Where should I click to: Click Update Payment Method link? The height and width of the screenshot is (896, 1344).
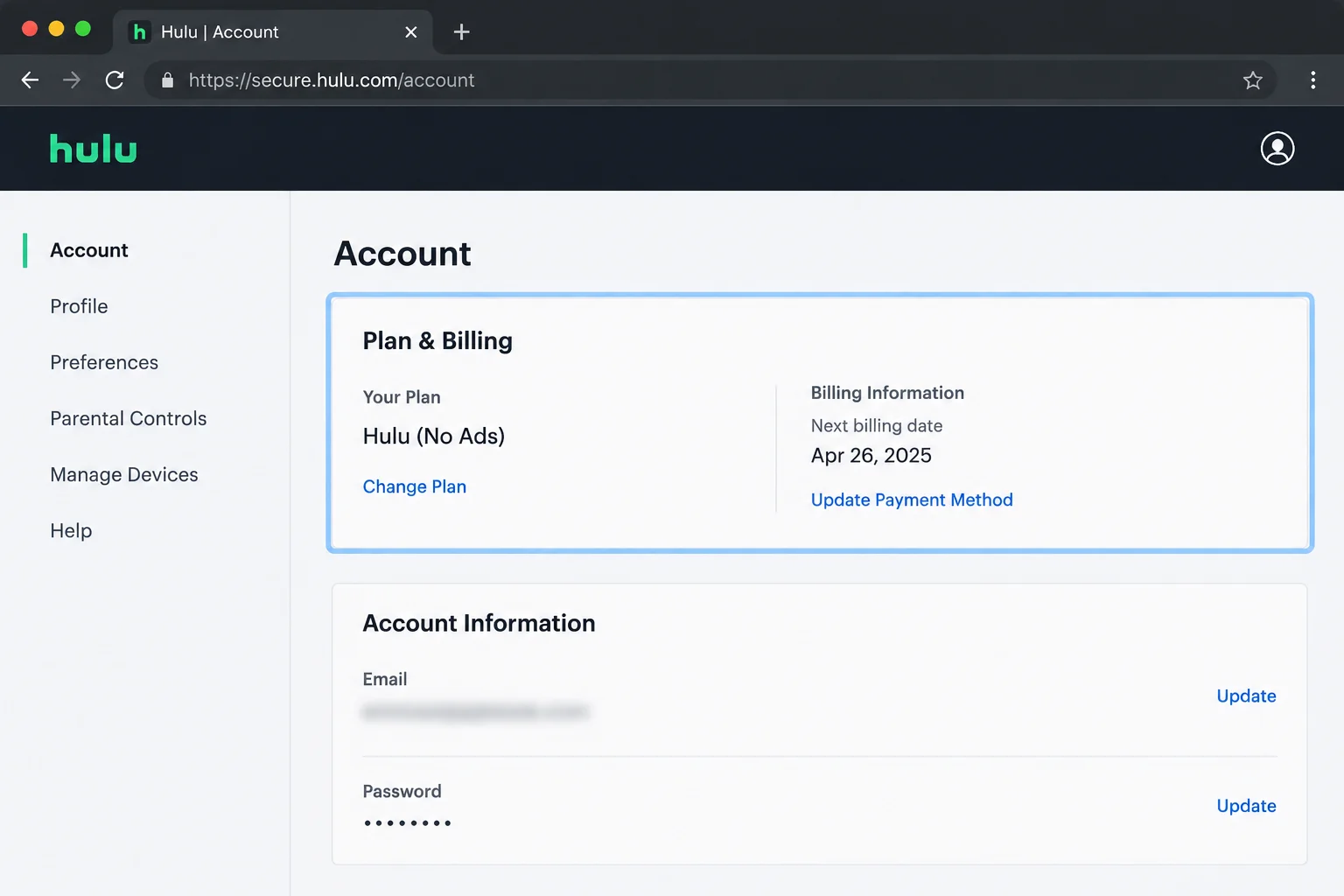tap(912, 500)
